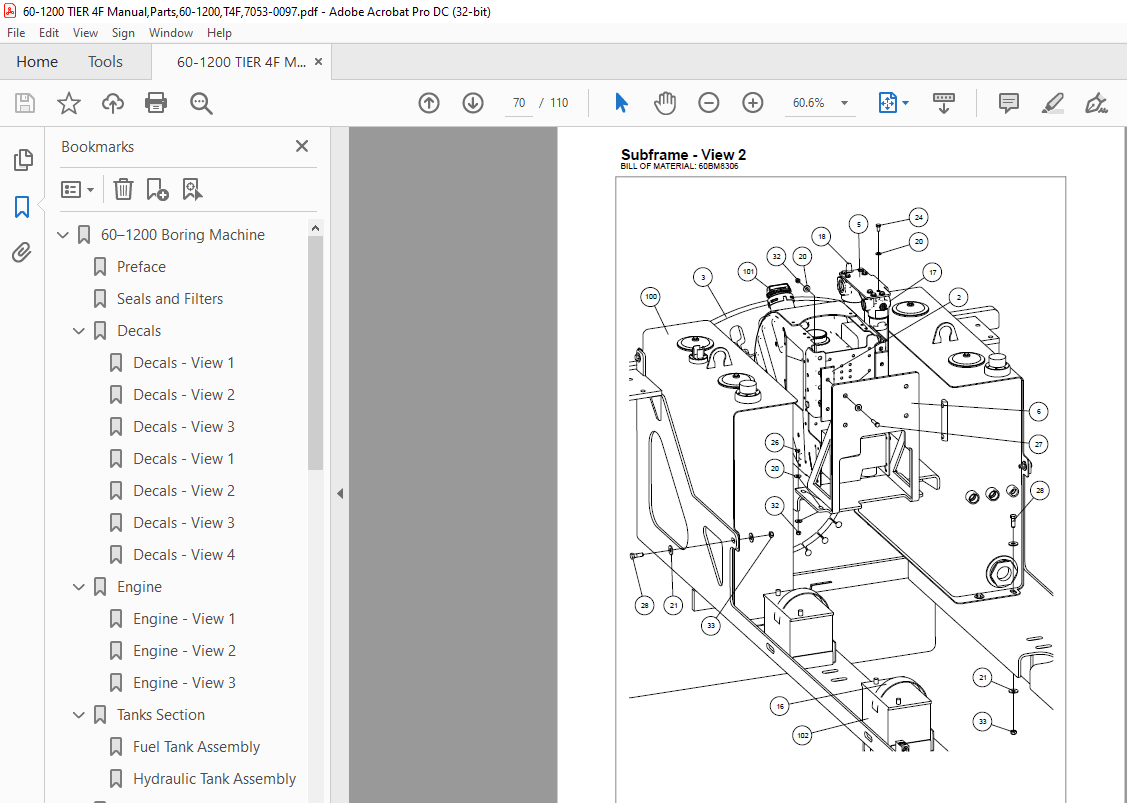
Task: Add a comment sticky note
Action: tap(1009, 103)
